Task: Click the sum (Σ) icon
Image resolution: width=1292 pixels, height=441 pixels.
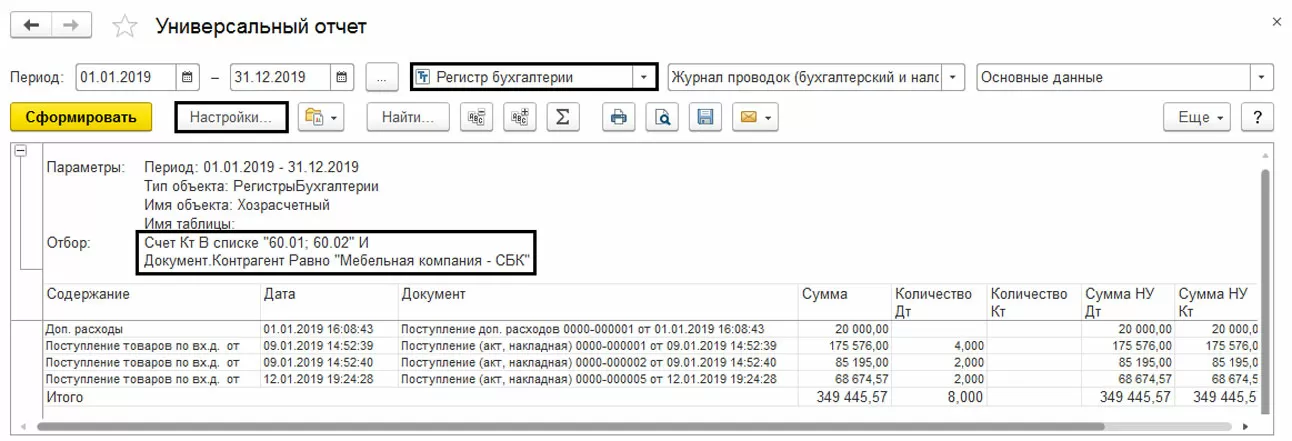Action: point(563,117)
